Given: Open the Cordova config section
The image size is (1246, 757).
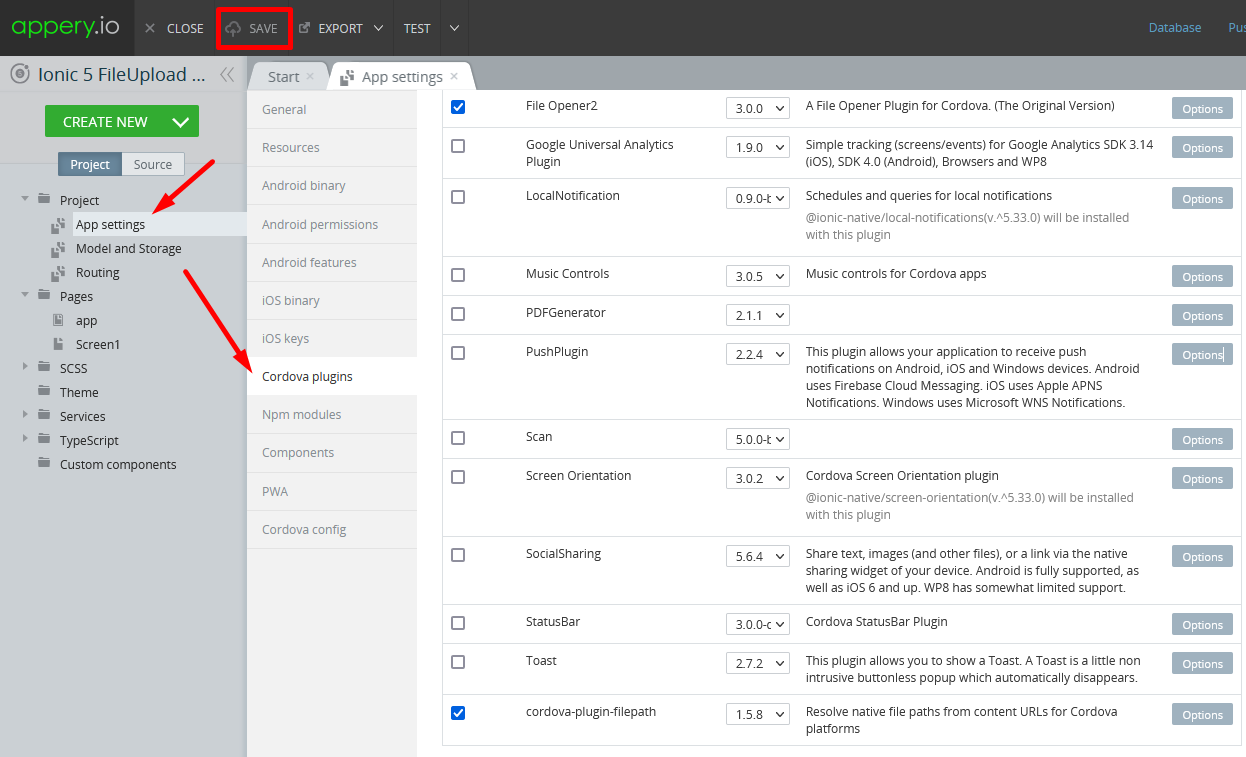Looking at the screenshot, I should click(x=332, y=530).
